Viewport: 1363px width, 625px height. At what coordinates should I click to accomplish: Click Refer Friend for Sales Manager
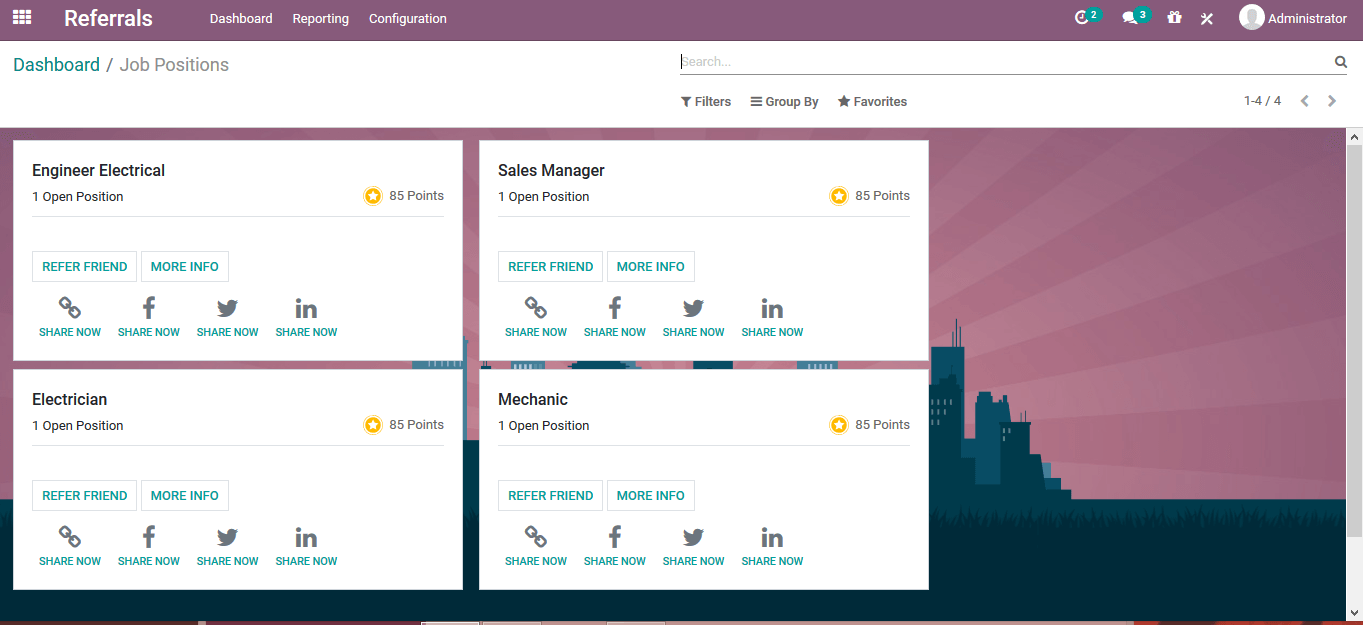[x=551, y=267]
